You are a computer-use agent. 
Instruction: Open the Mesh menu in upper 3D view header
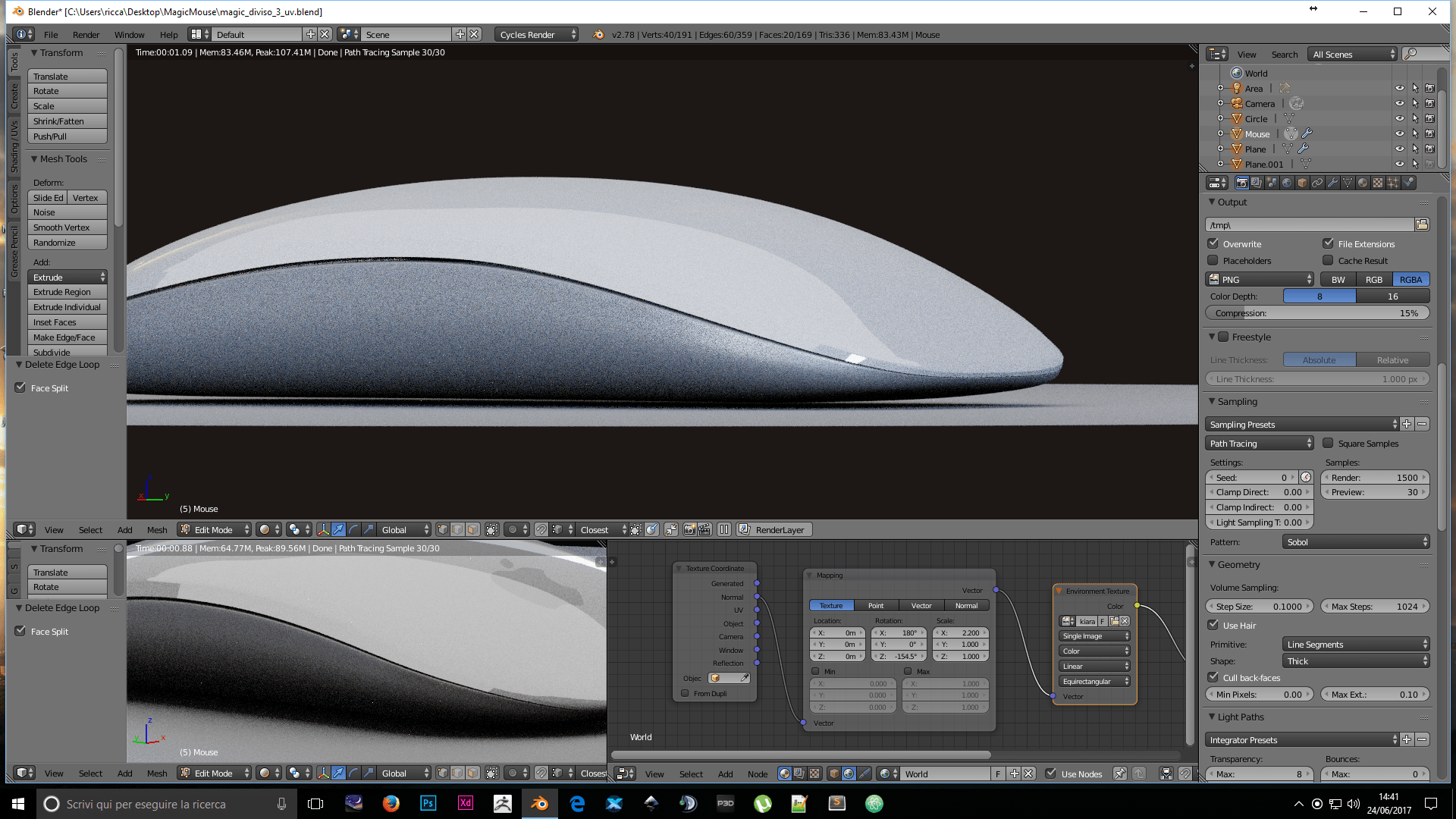tap(157, 529)
